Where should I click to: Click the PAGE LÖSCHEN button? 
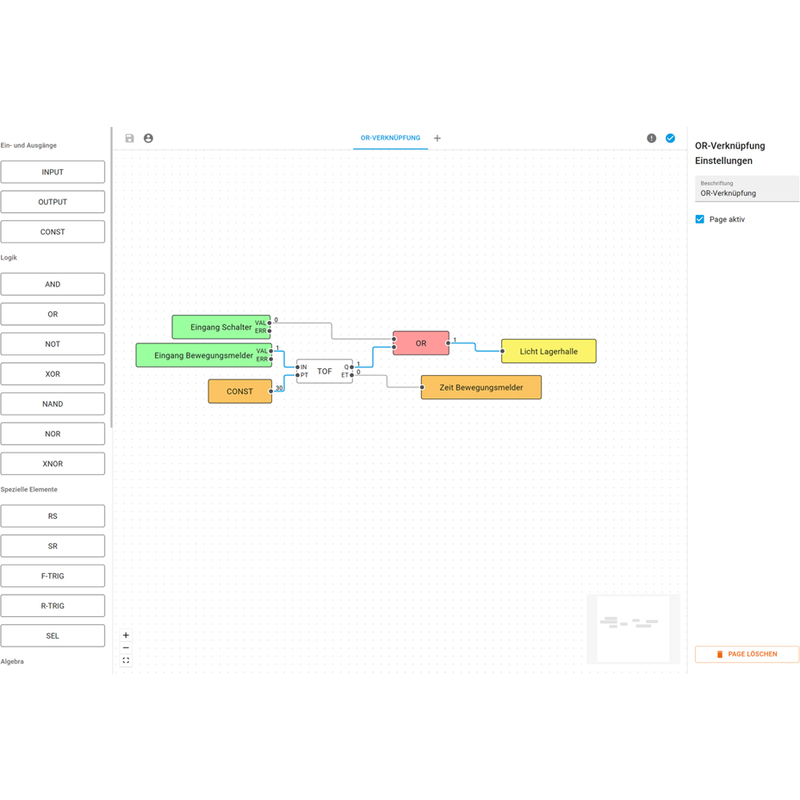[746, 654]
